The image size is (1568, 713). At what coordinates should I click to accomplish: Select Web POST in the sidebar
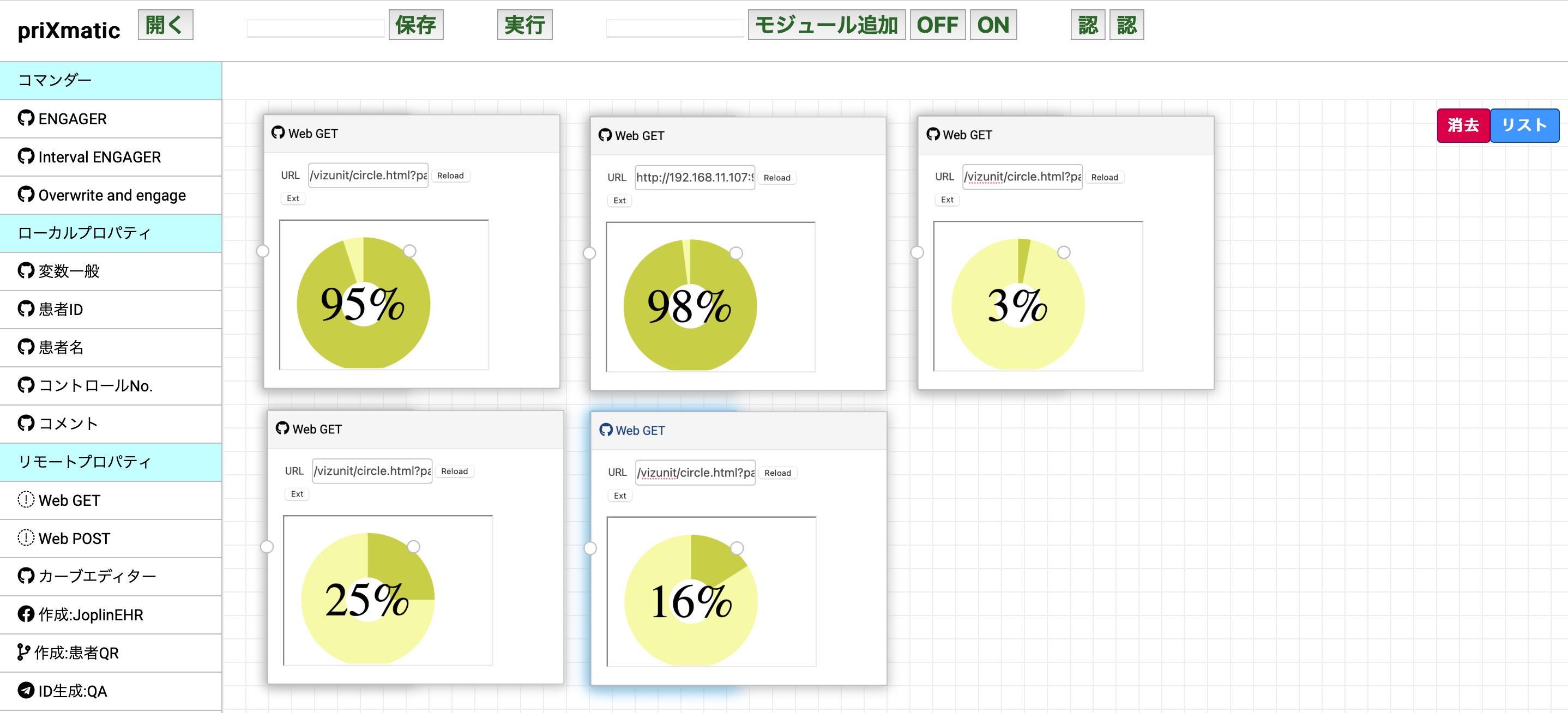click(x=111, y=539)
